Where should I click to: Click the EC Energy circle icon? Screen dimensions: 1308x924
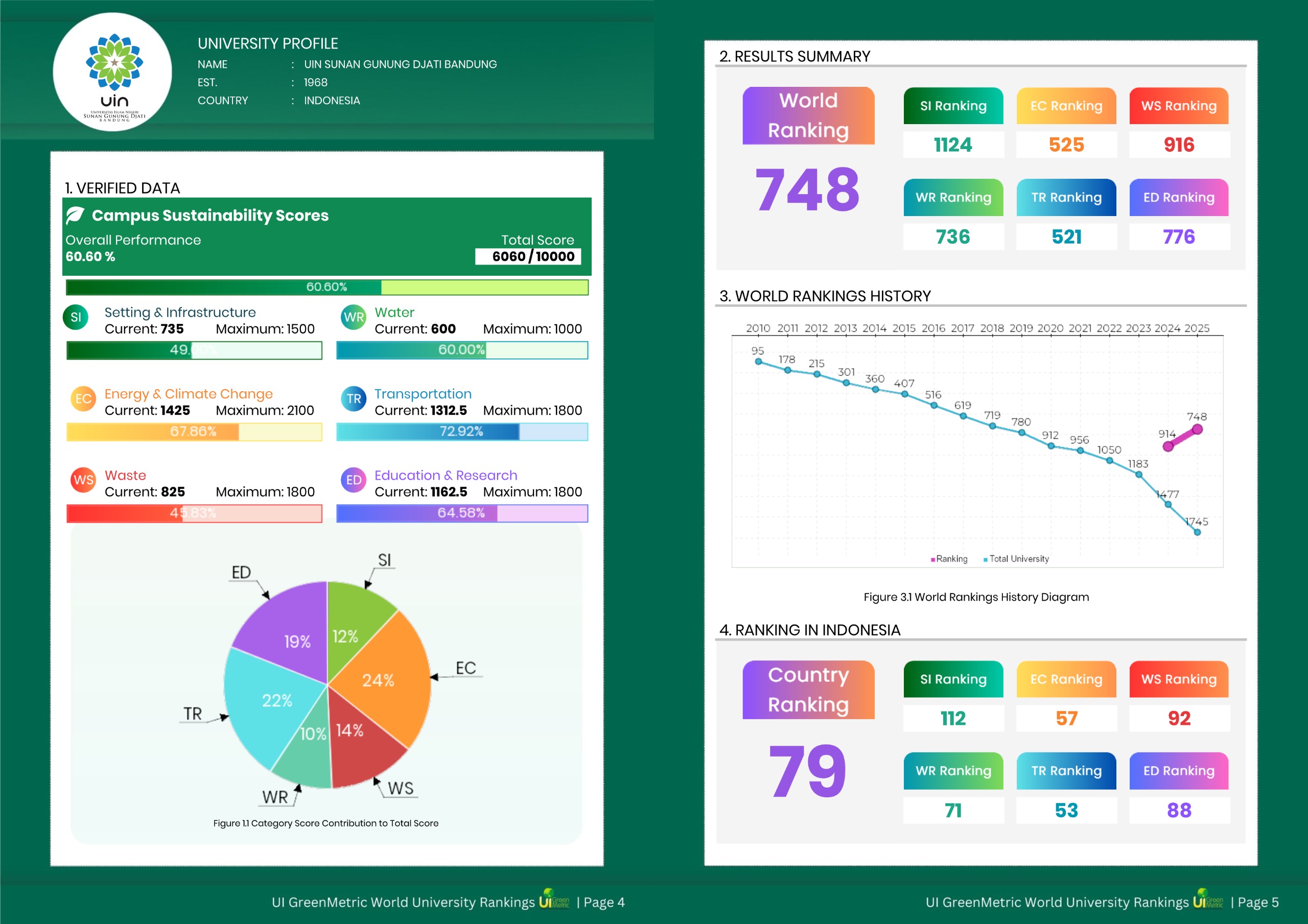(83, 399)
